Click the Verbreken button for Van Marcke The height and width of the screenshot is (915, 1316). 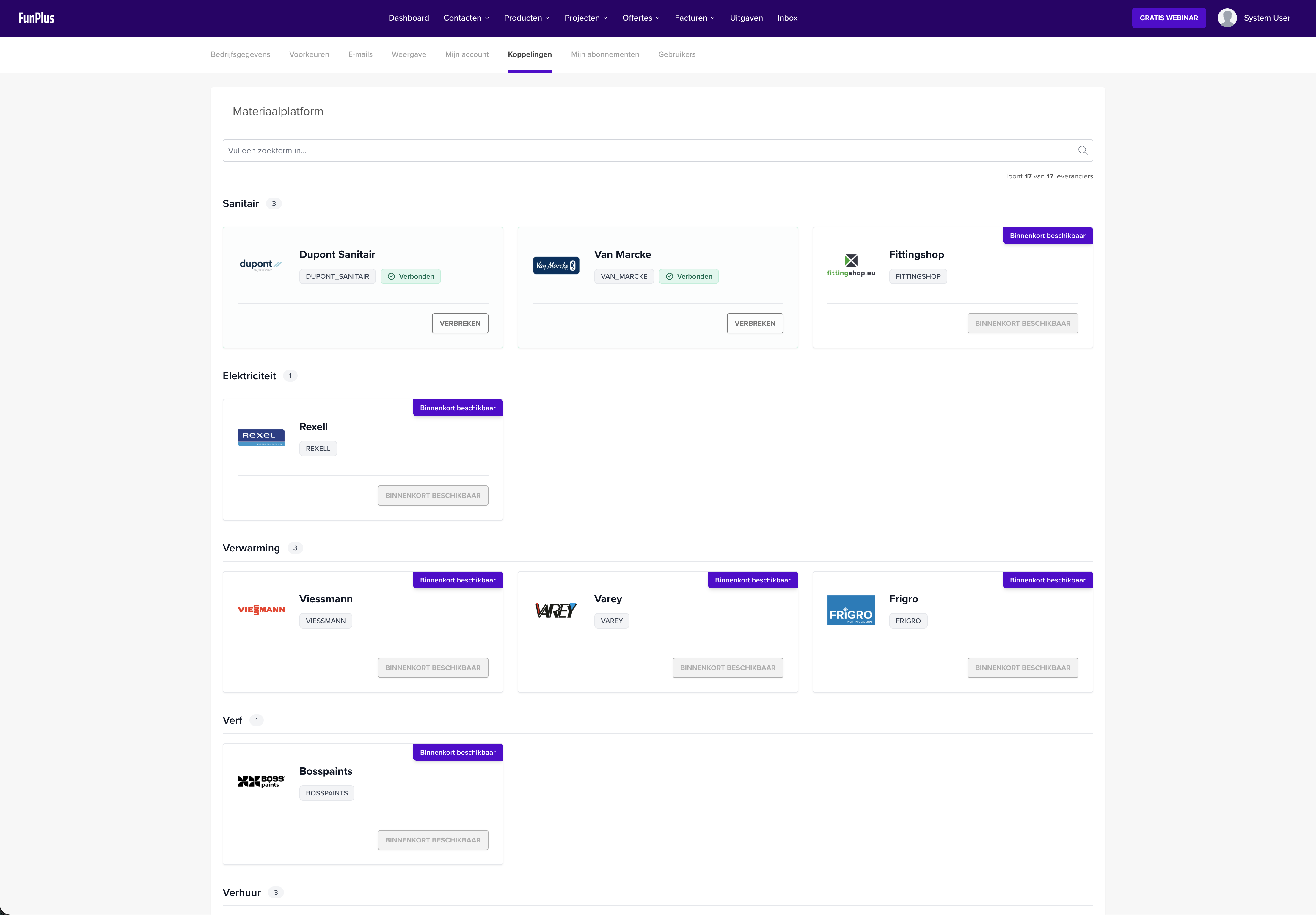(x=755, y=323)
